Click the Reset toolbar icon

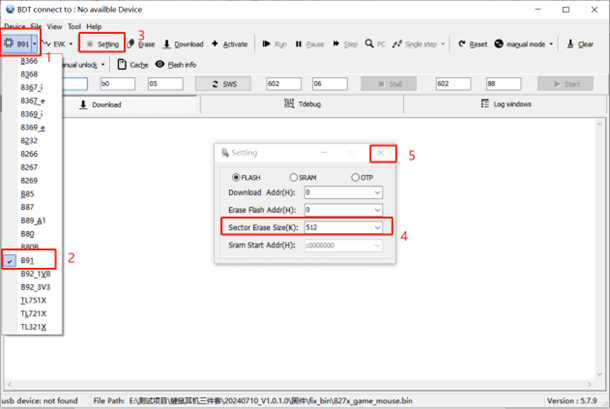(x=461, y=44)
